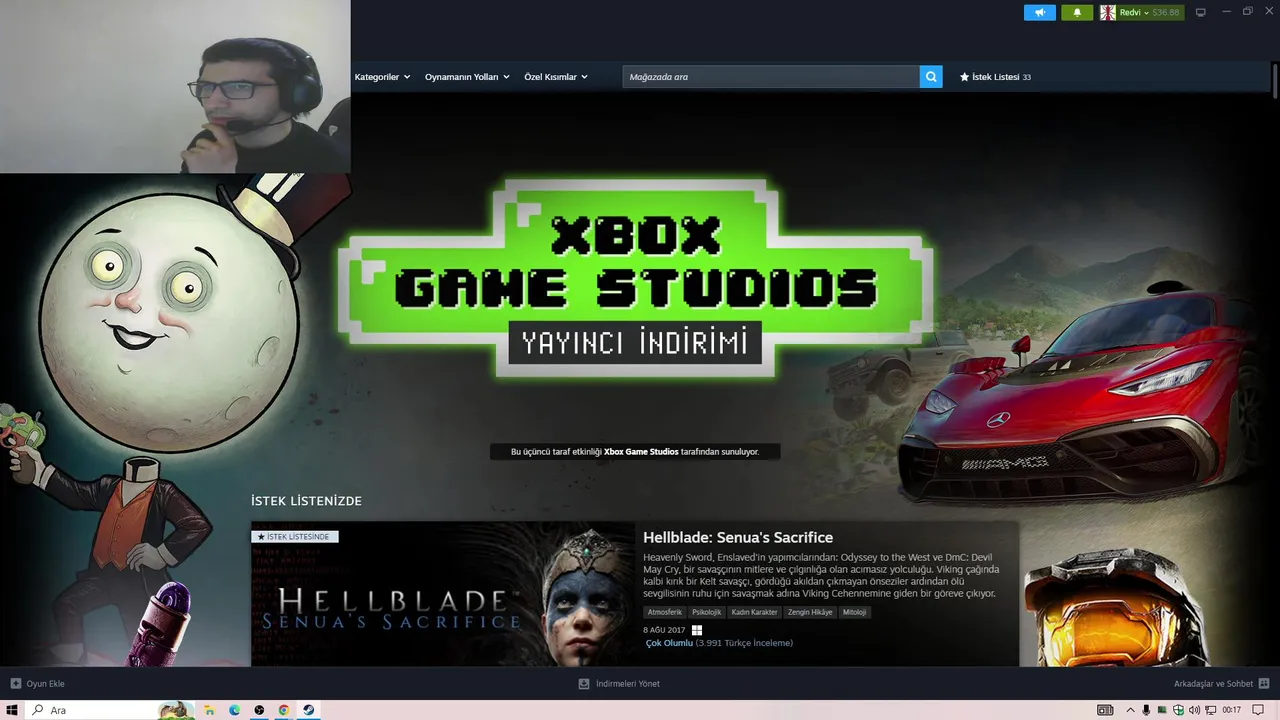Open wallet balance $36.88
Viewport: 1280px width, 720px height.
click(x=1166, y=13)
